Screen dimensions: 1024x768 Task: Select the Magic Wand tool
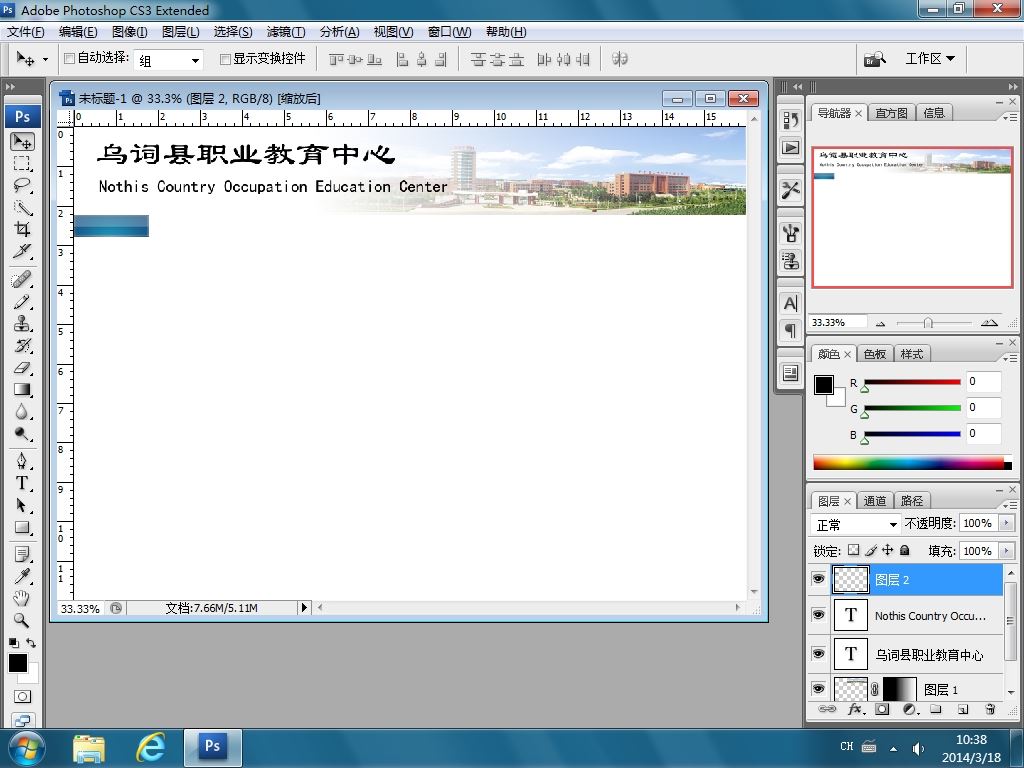(x=22, y=208)
